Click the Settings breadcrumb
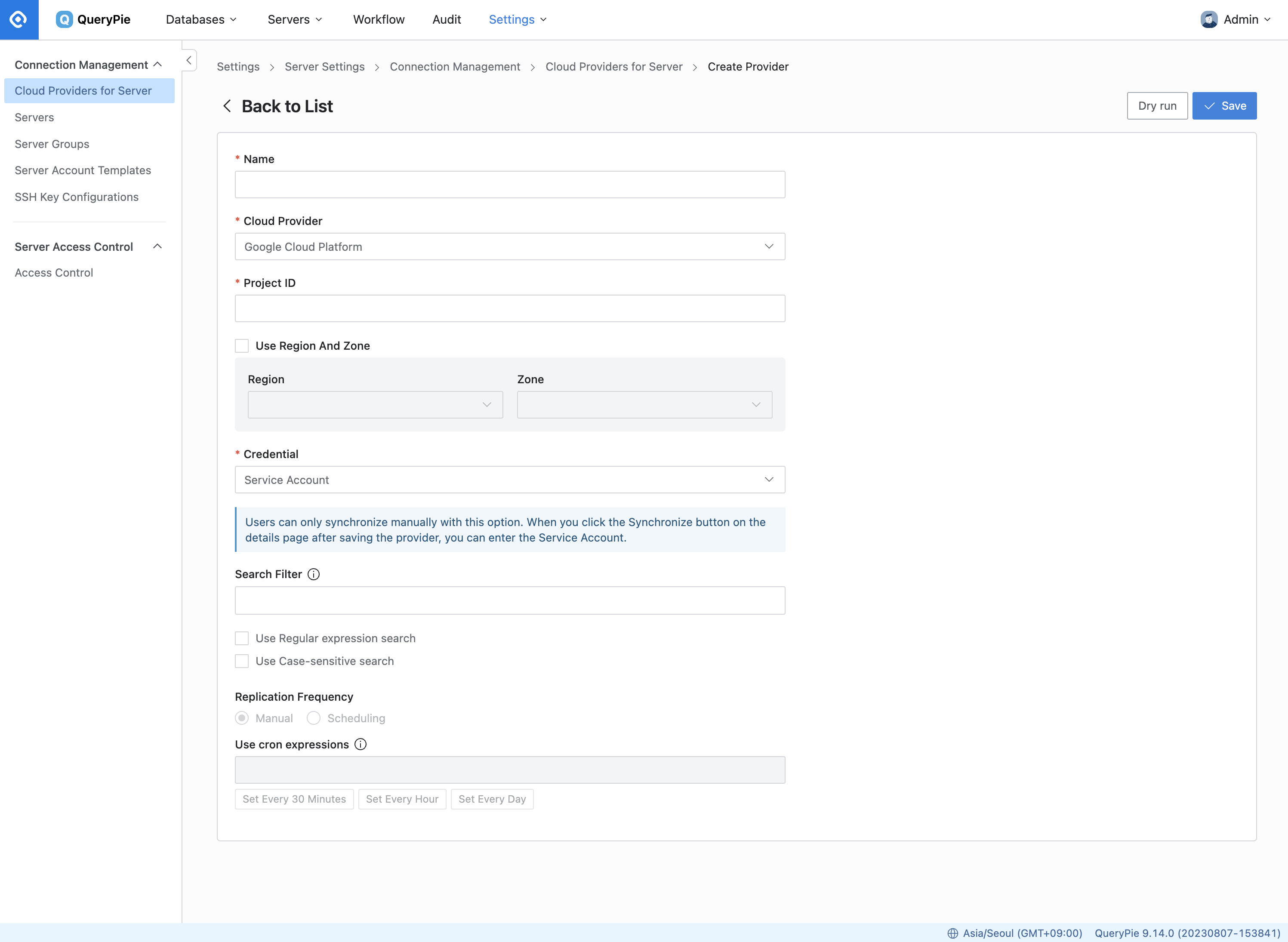This screenshot has height=942, width=1288. pyautogui.click(x=238, y=67)
